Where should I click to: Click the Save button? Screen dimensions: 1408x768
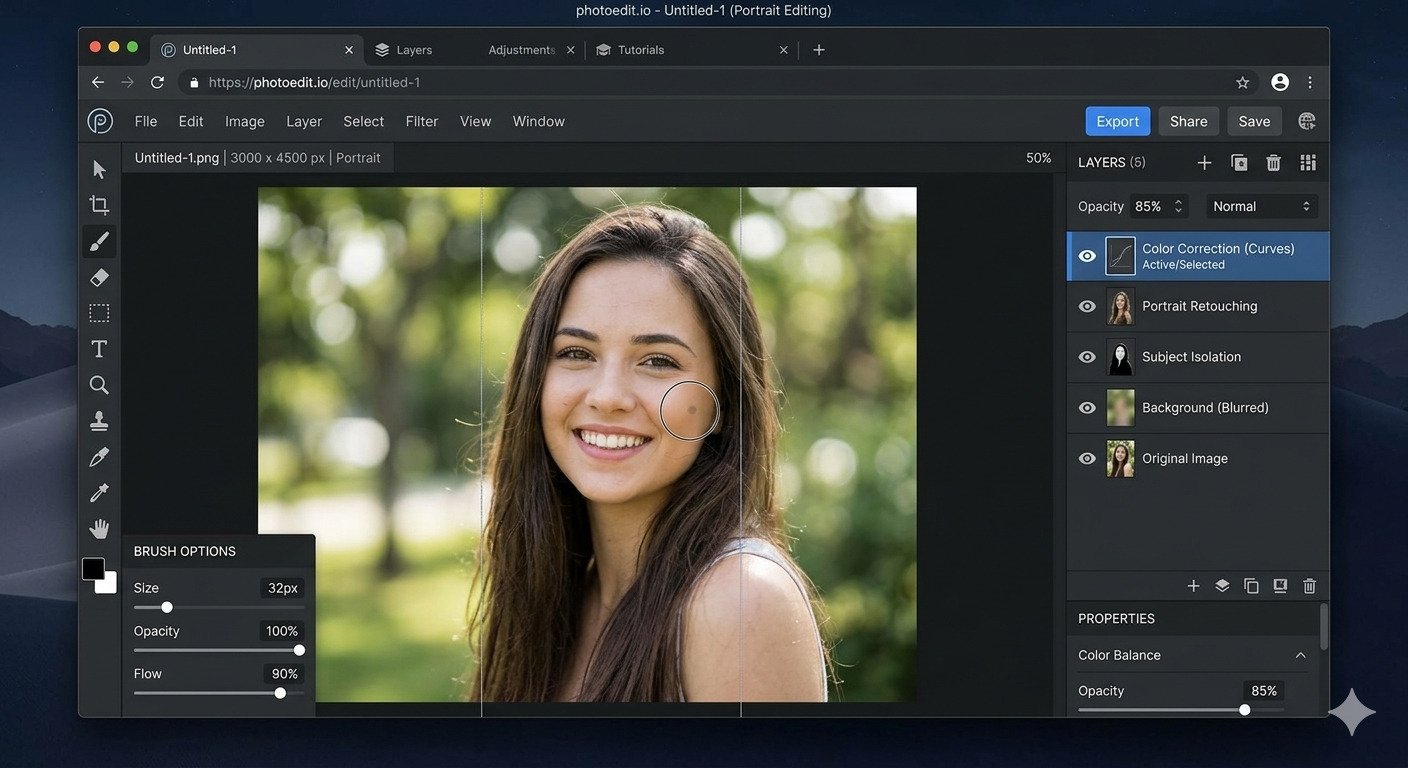tap(1254, 121)
